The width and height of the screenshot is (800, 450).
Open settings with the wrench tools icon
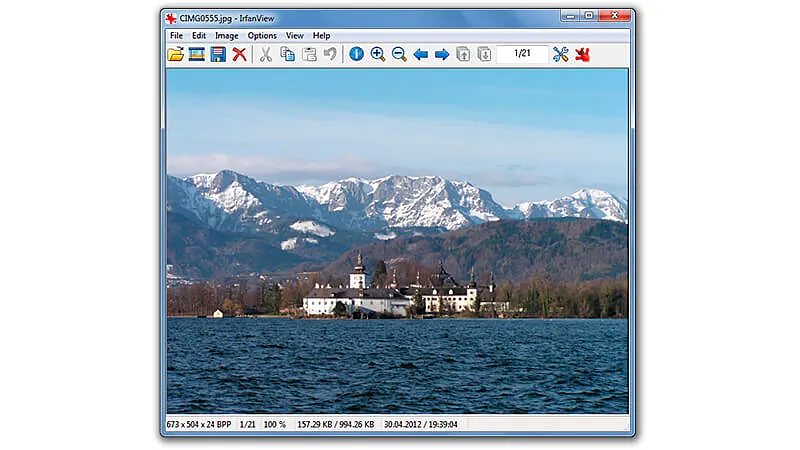point(560,54)
